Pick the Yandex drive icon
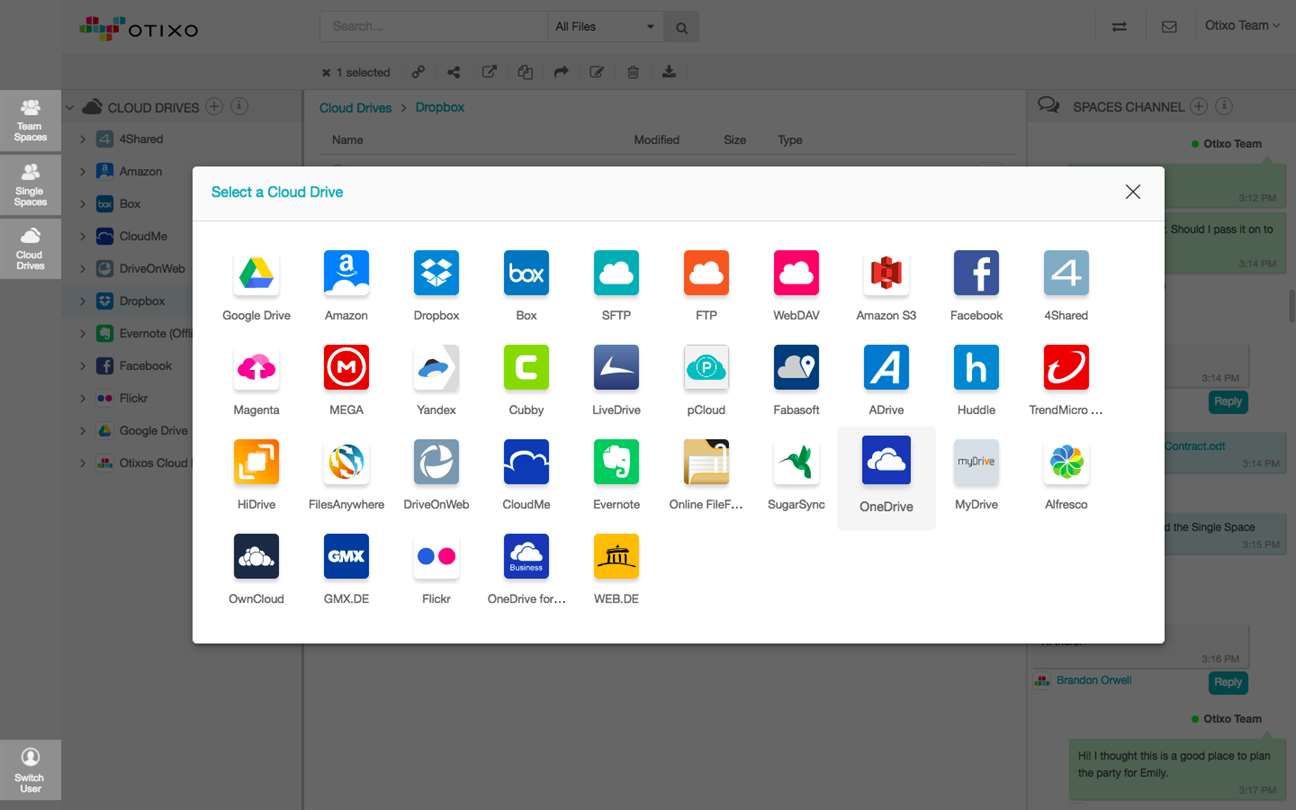 pyautogui.click(x=436, y=367)
